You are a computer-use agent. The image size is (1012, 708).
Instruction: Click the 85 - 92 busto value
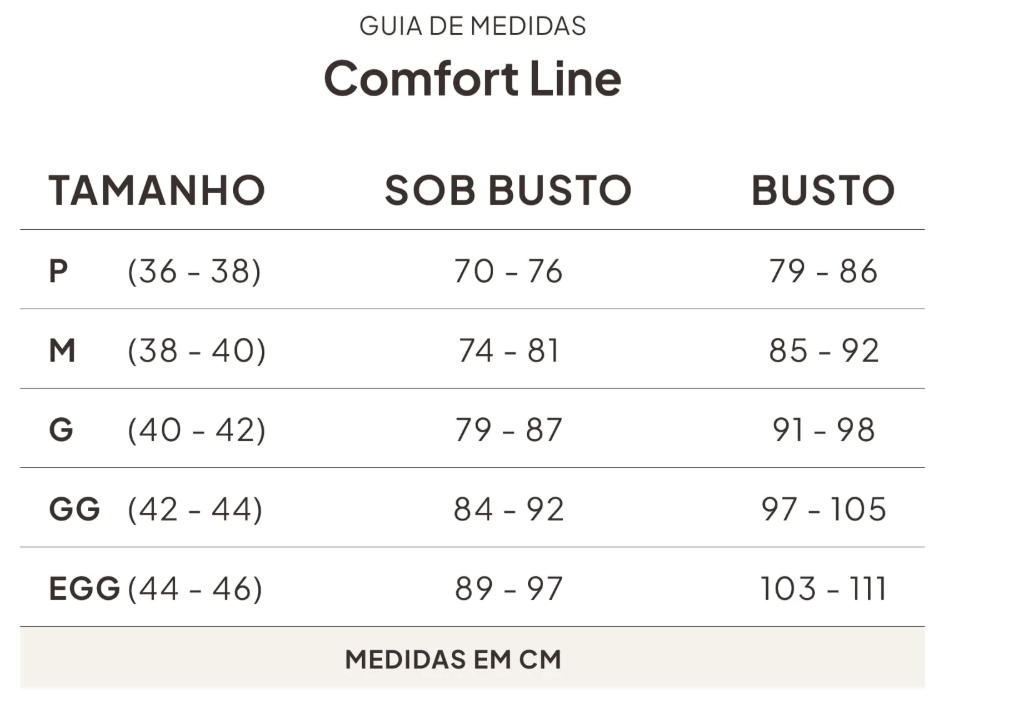823,351
